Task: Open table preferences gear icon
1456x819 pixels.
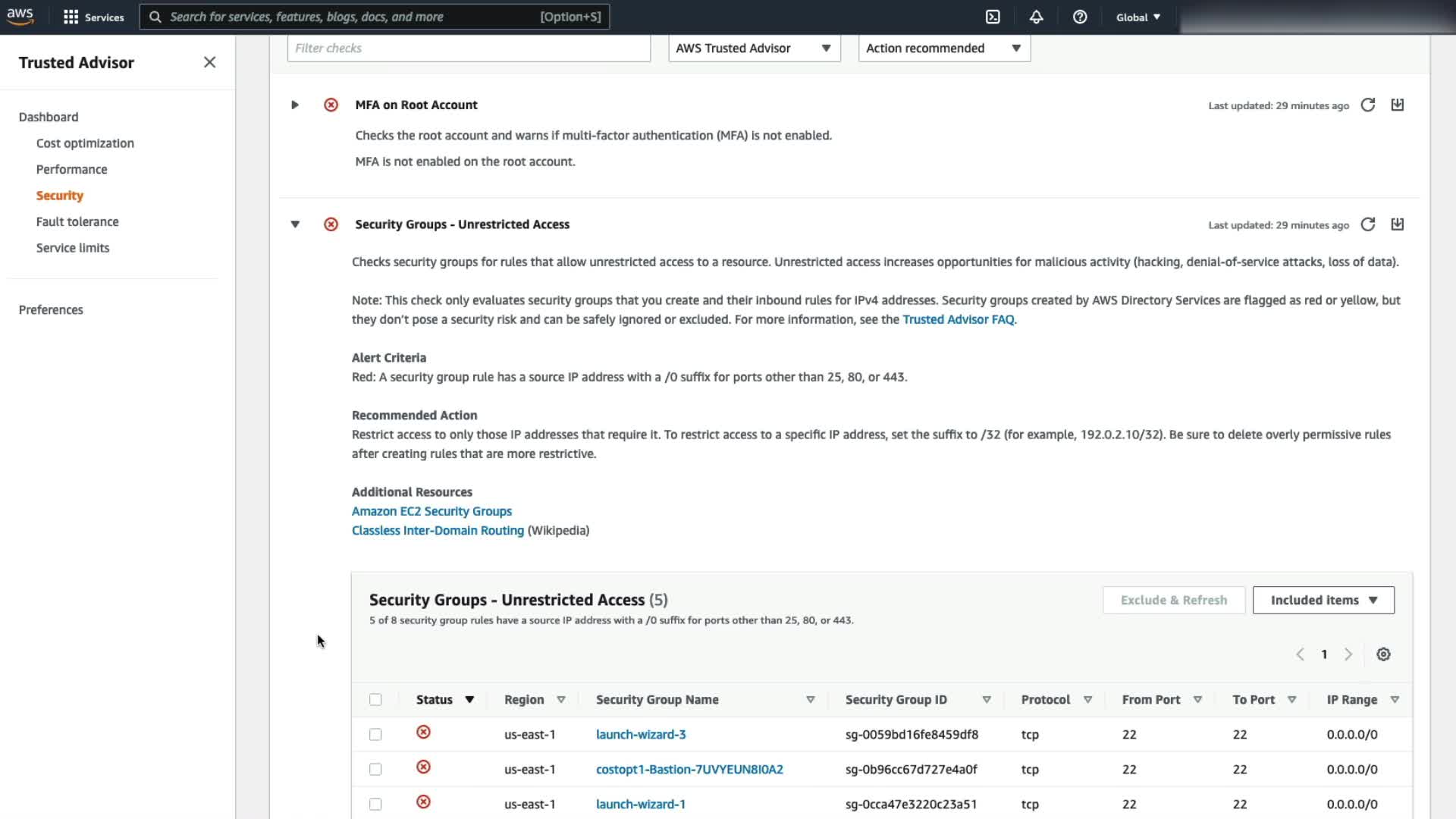Action: pyautogui.click(x=1383, y=654)
